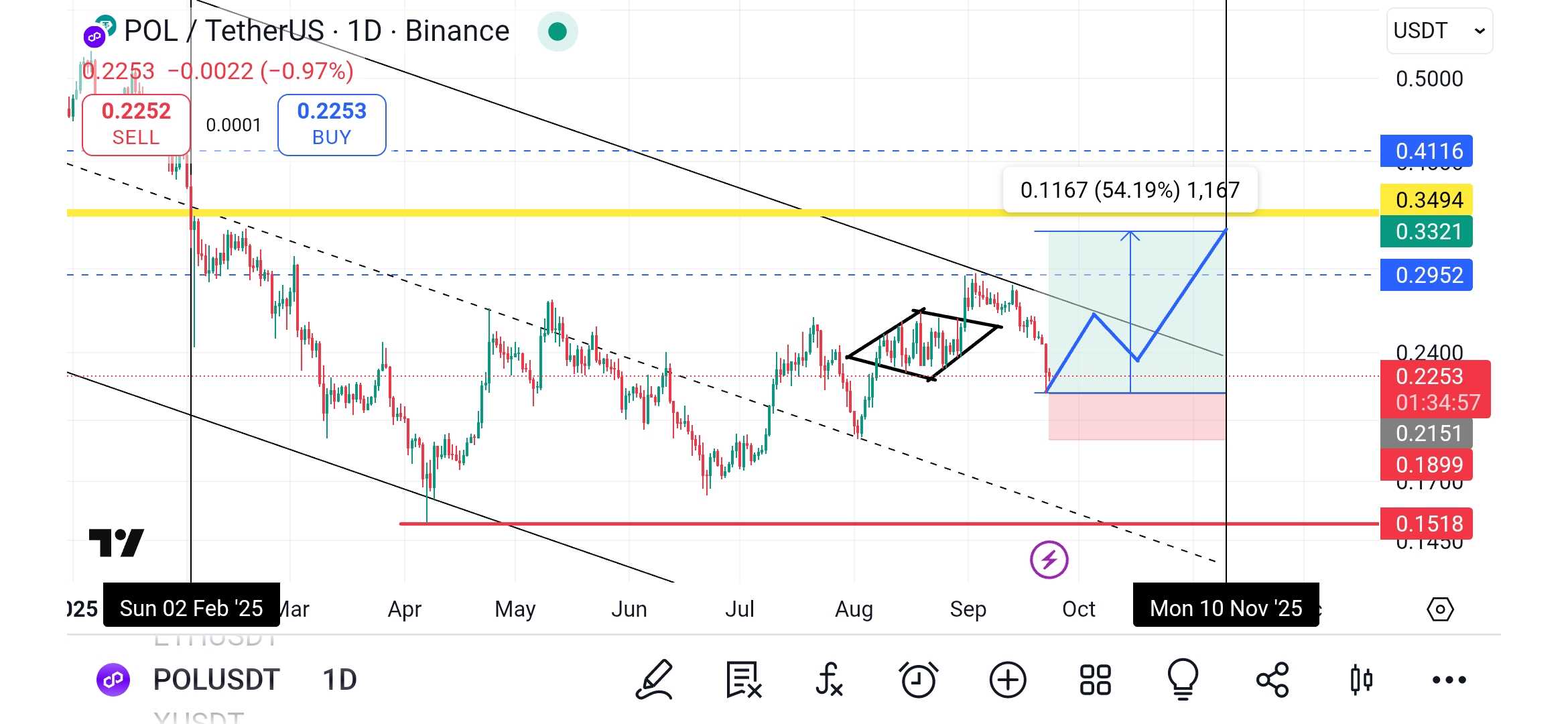This screenshot has height=724, width=1568.
Task: Open the three-dot more menu
Action: pos(1449,680)
